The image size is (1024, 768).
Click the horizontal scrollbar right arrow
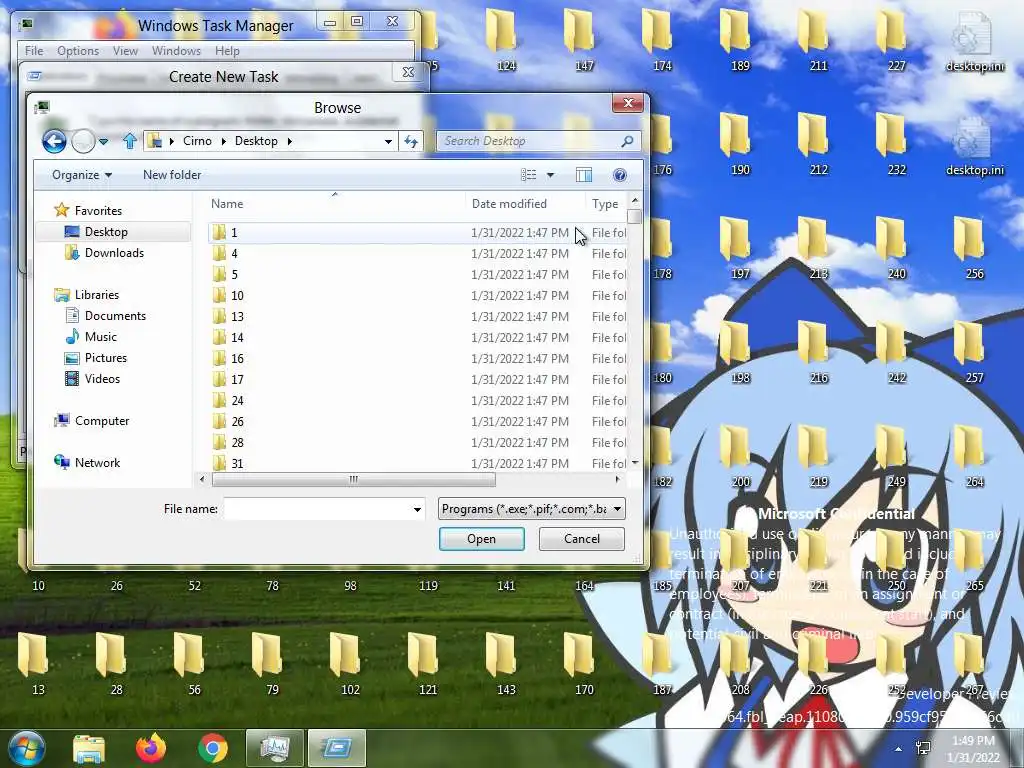618,479
